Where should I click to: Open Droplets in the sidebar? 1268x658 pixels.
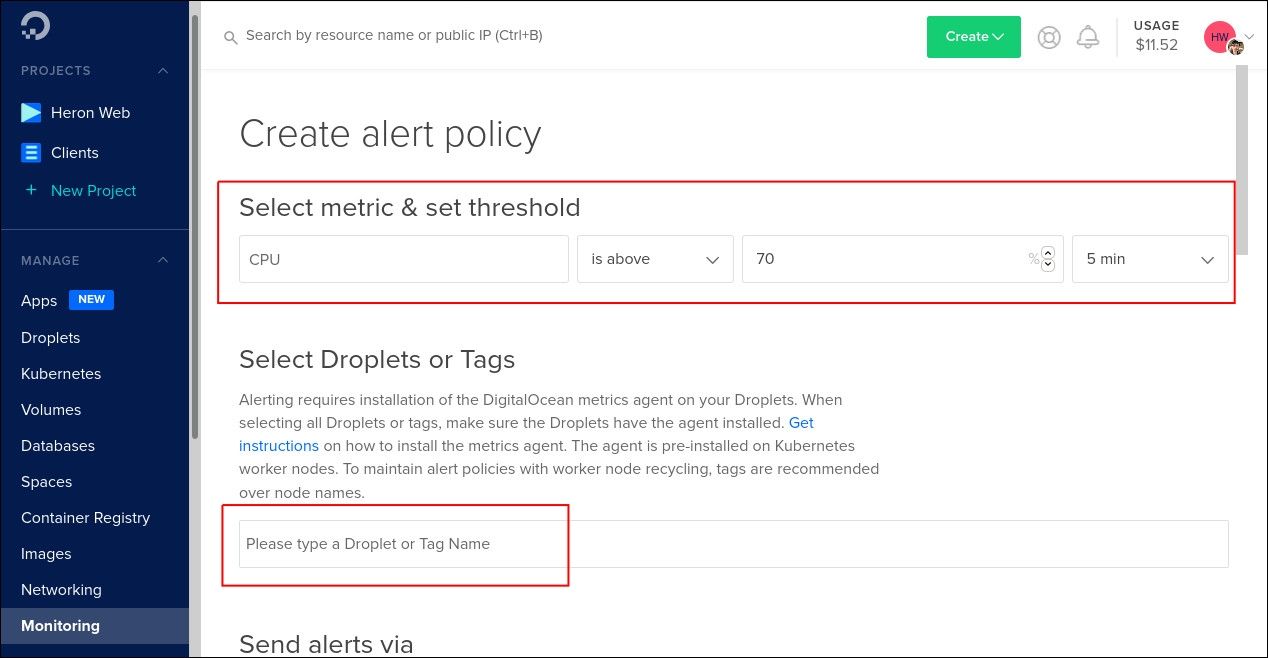pyautogui.click(x=50, y=338)
